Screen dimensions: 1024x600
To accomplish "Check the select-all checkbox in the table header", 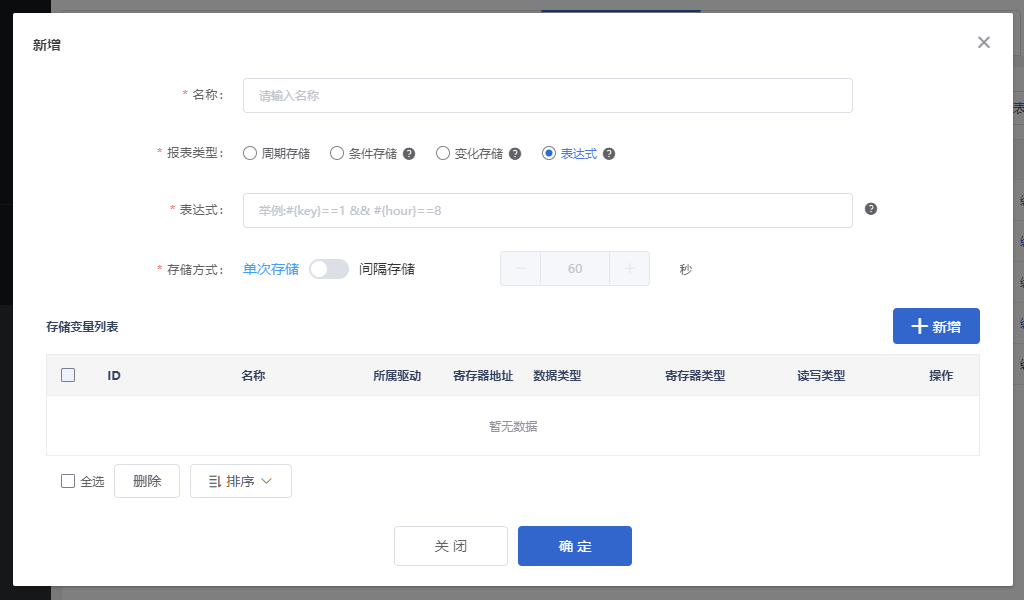I will (x=68, y=375).
